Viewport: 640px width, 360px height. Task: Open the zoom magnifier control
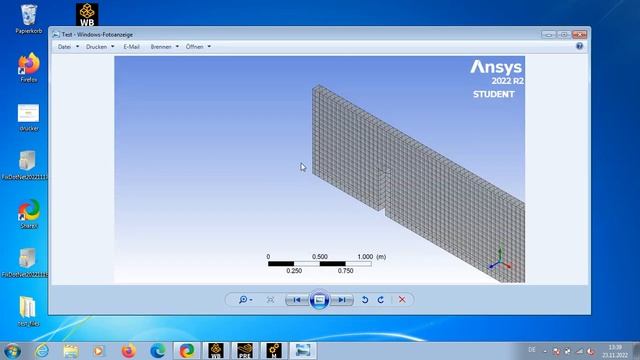(245, 300)
